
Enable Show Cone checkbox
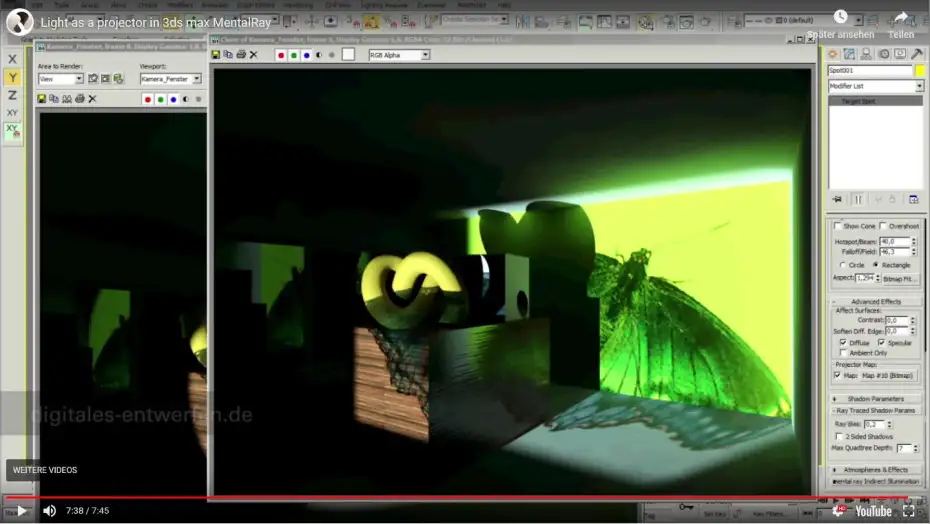click(x=837, y=226)
